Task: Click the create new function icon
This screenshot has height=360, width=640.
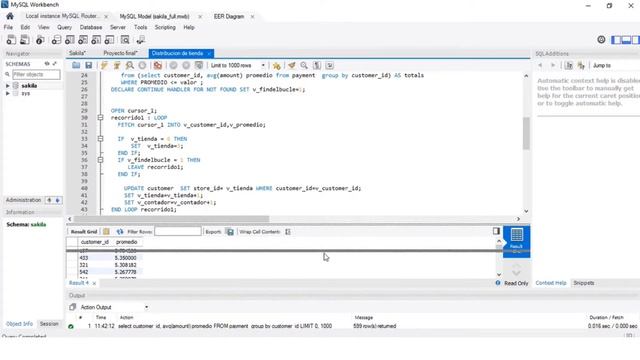Action: (109, 40)
